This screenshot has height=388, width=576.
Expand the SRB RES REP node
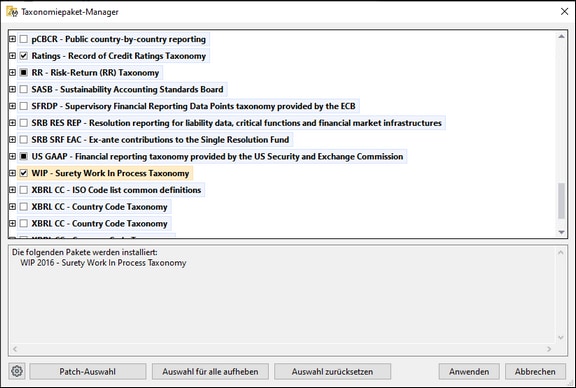[12, 123]
